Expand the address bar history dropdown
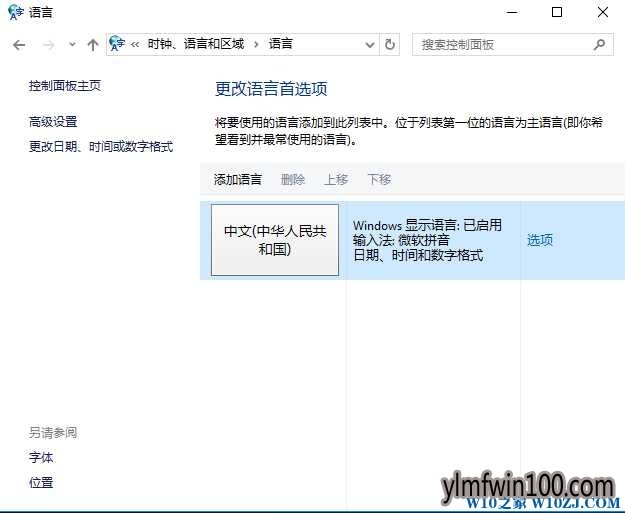Viewport: 625px width, 513px height. (x=370, y=45)
